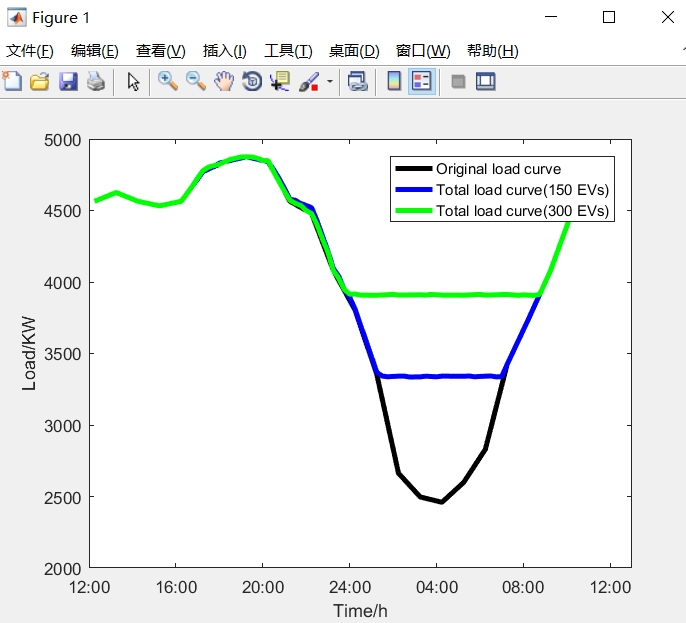The width and height of the screenshot is (686, 623).
Task: Click the 'Load/KW' y-axis label
Action: [29, 354]
